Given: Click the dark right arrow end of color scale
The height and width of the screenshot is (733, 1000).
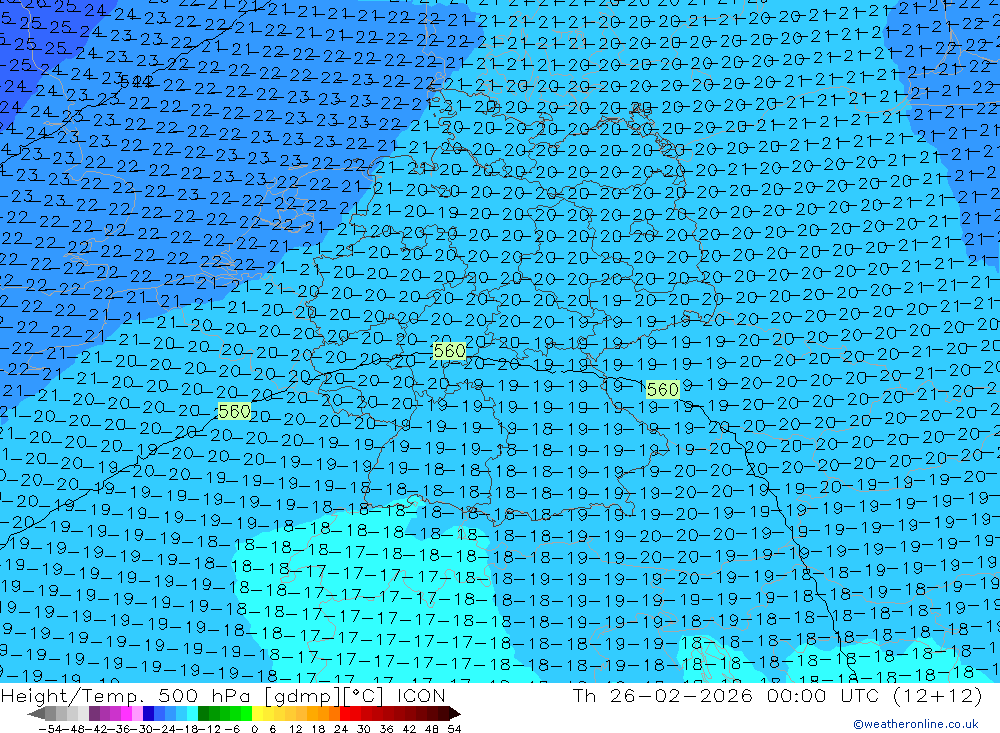Looking at the screenshot, I should (455, 713).
